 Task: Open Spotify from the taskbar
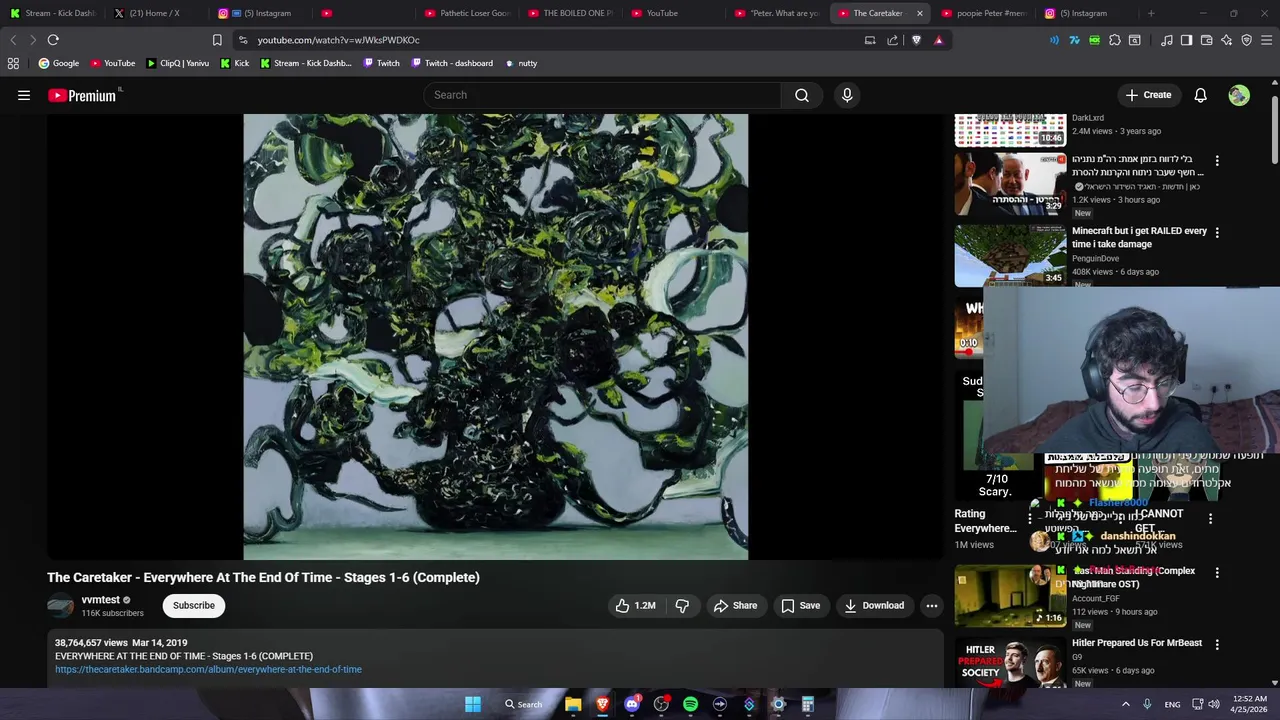click(690, 704)
